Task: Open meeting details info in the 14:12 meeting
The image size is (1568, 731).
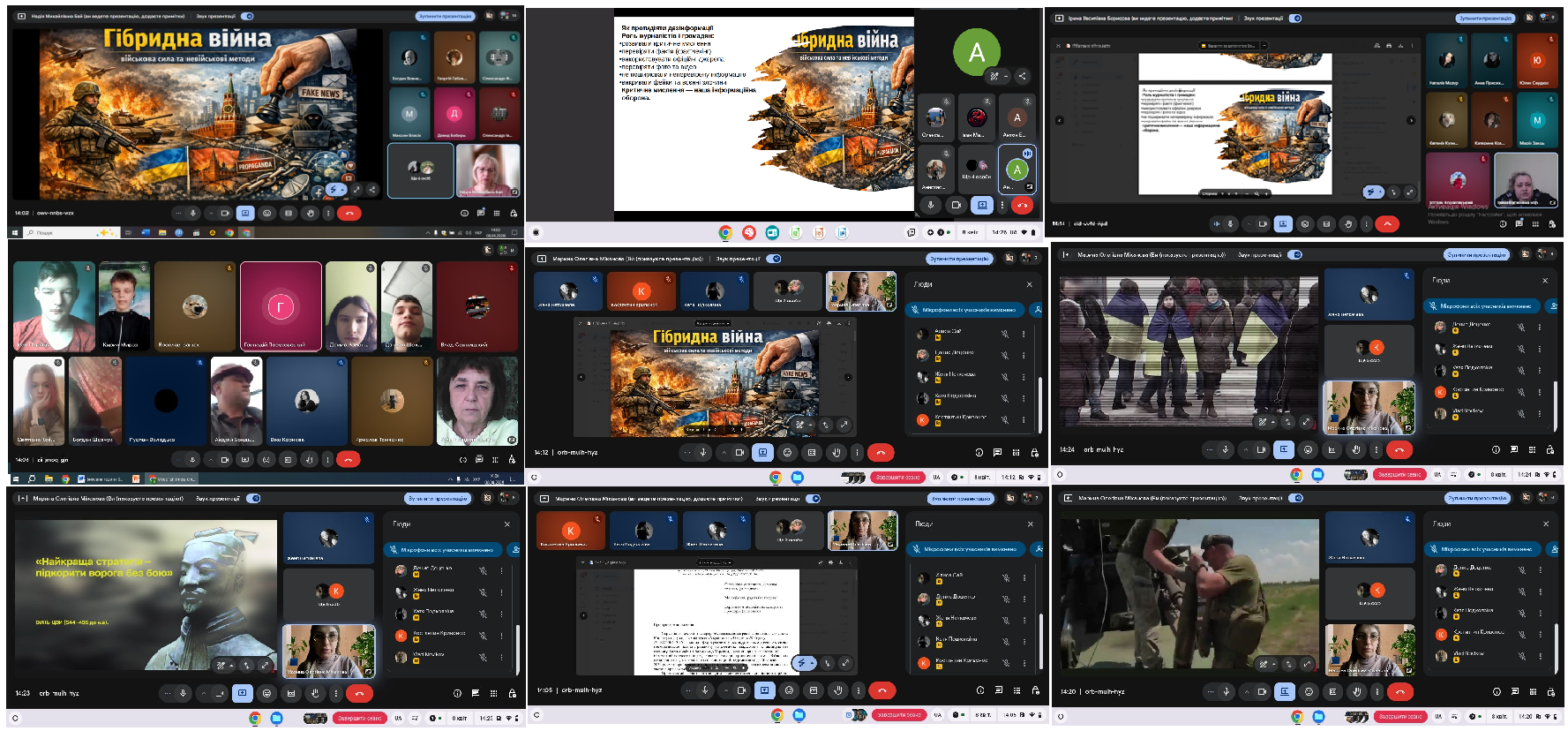Action: click(979, 452)
